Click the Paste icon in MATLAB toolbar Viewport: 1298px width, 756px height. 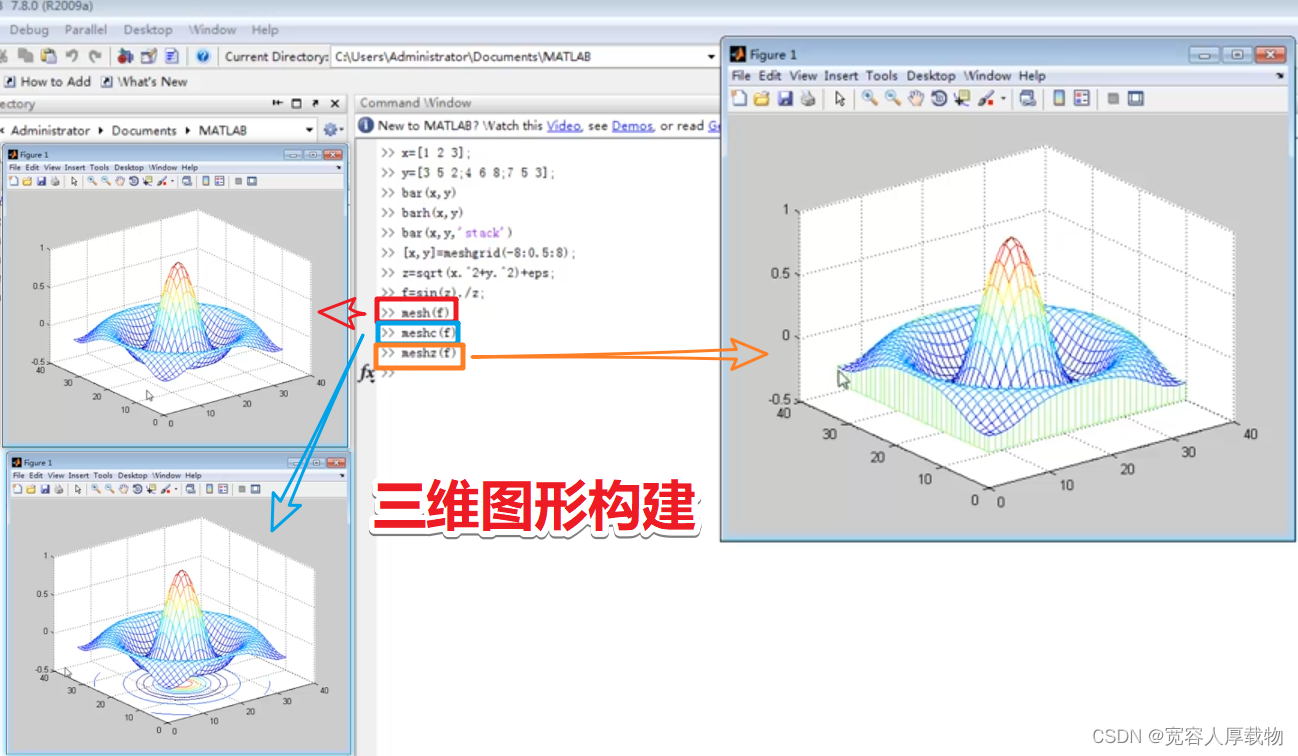point(49,56)
